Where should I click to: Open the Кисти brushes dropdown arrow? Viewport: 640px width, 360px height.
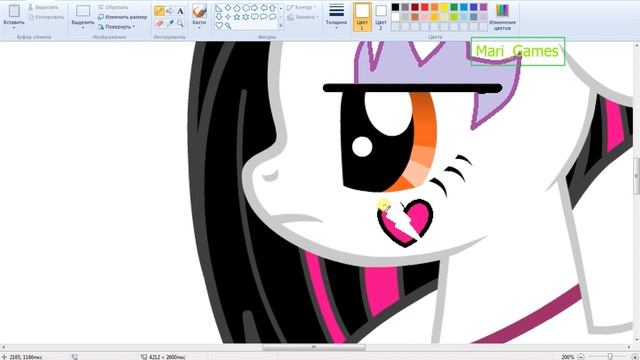(199, 28)
